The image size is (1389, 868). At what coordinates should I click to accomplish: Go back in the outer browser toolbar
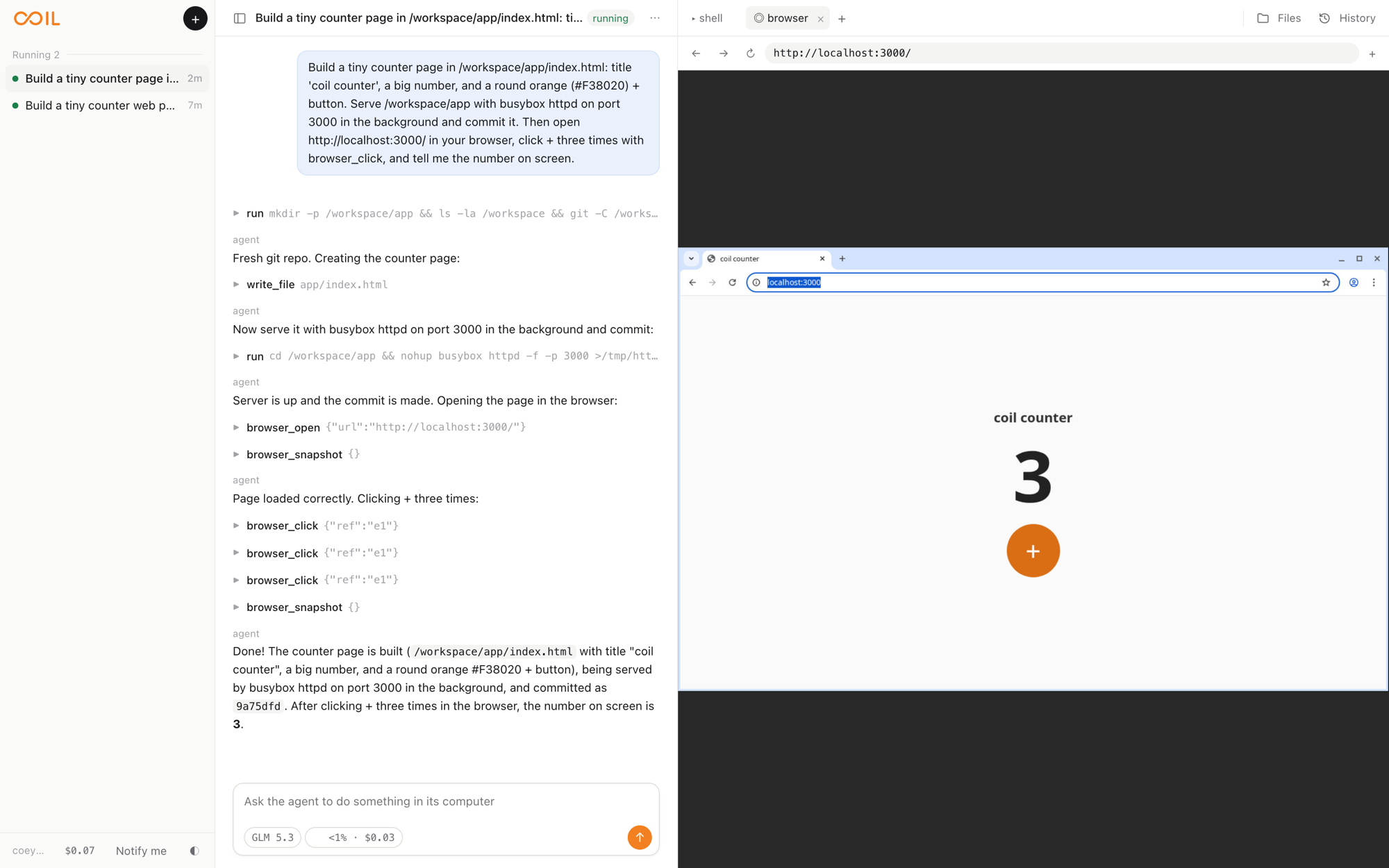[696, 53]
